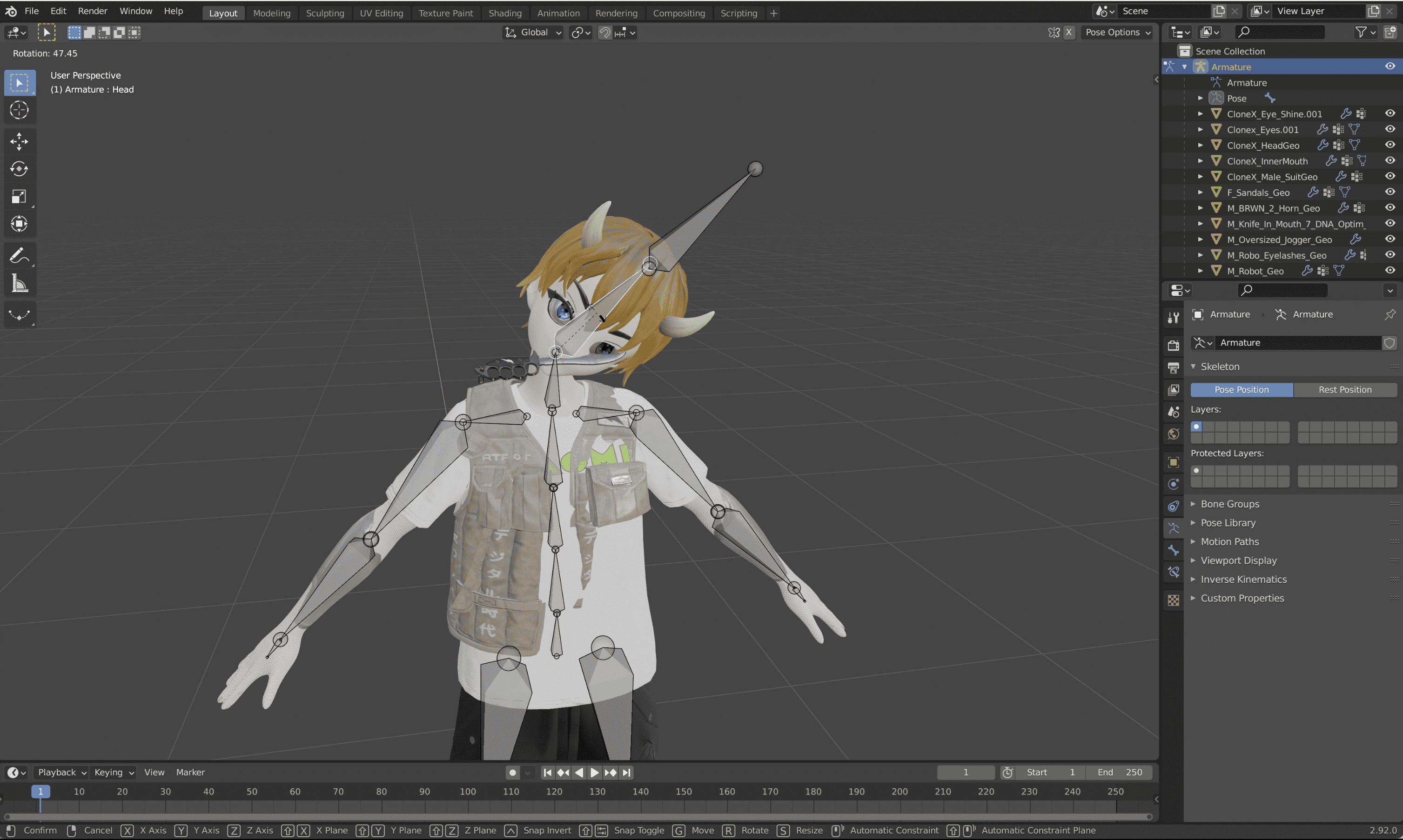Hide CloneX_HeadGeo in viewport
The width and height of the screenshot is (1403, 840).
point(1390,145)
